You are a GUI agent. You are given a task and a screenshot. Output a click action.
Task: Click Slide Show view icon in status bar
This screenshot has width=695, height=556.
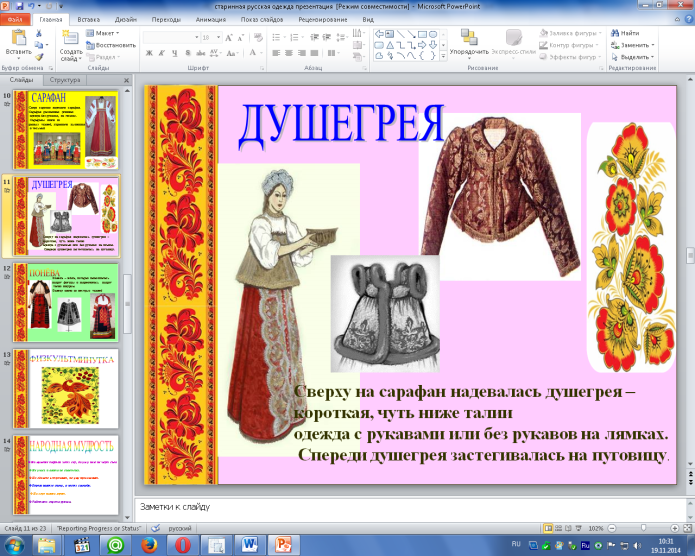tap(578, 528)
